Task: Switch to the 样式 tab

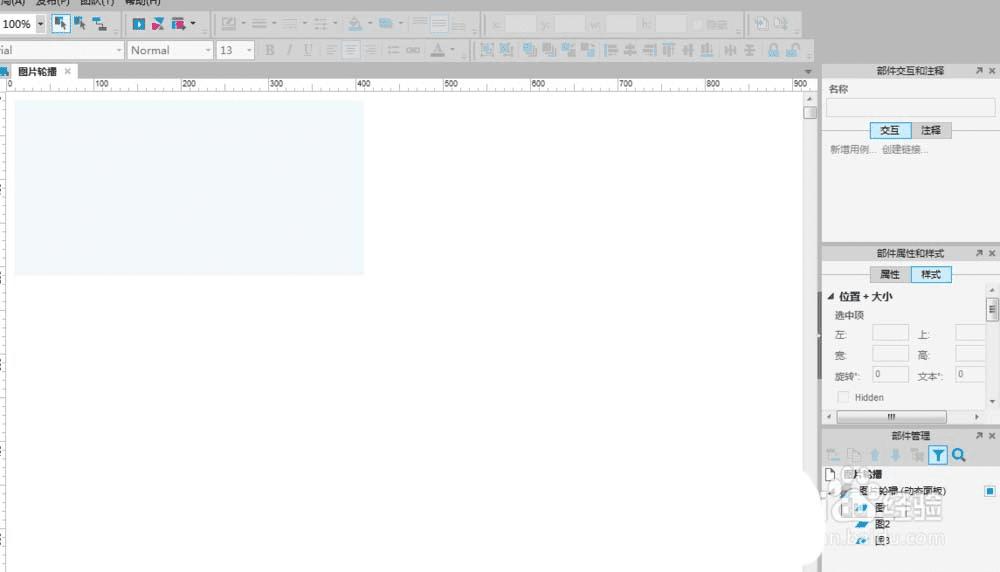Action: (x=930, y=274)
